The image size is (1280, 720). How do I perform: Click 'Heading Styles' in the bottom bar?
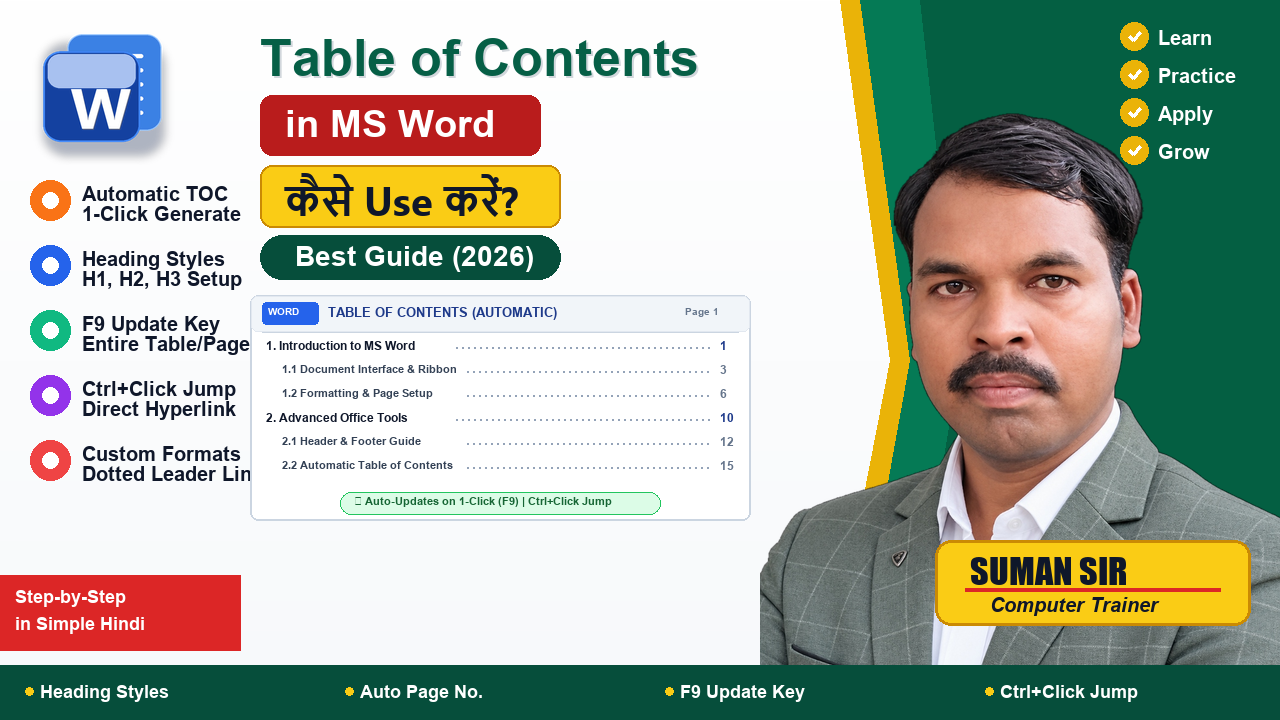point(104,692)
